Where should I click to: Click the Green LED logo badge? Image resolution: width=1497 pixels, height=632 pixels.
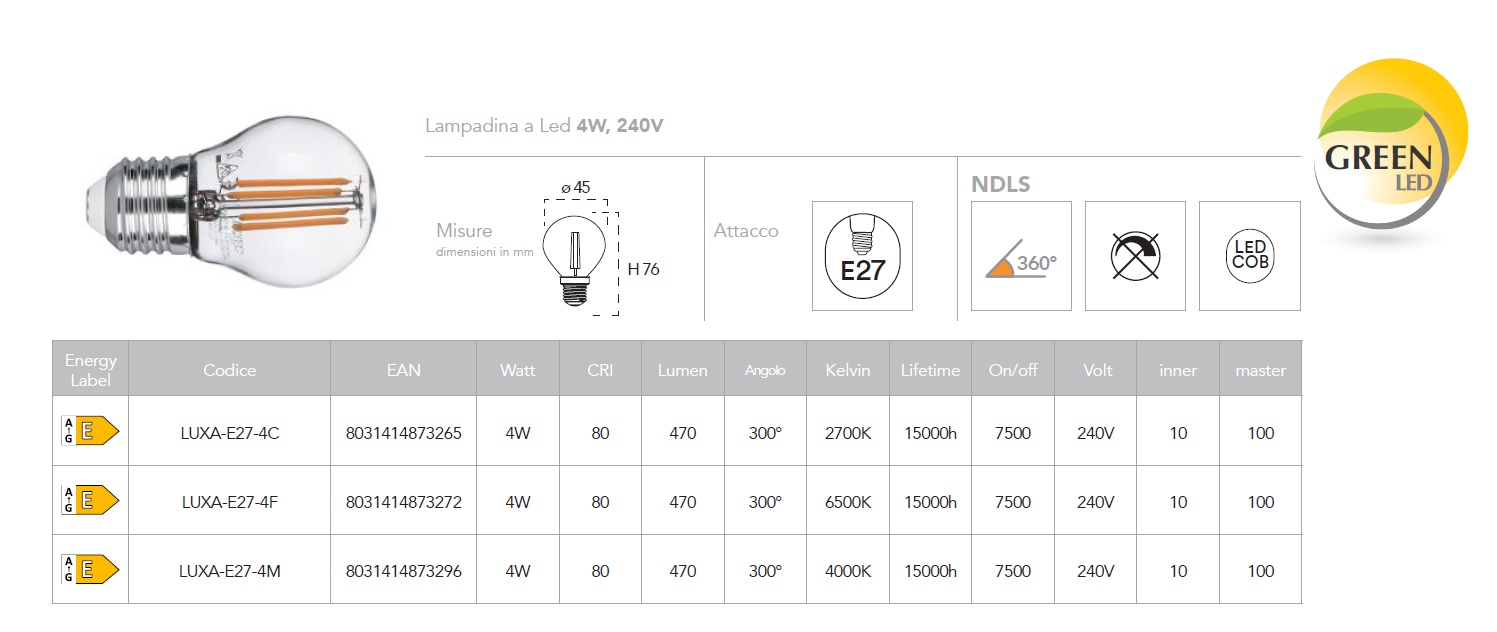(x=1390, y=145)
